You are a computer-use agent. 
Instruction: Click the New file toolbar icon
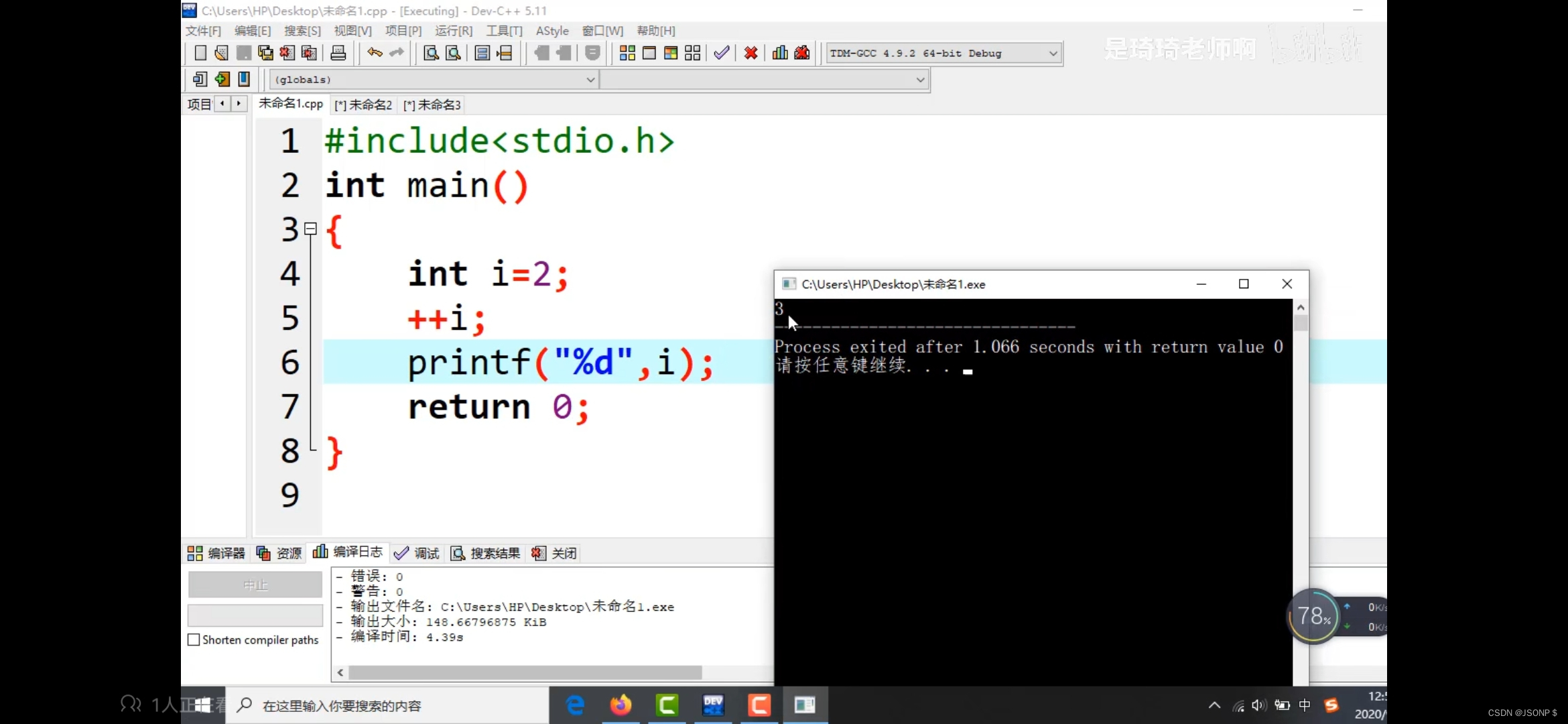pos(200,53)
